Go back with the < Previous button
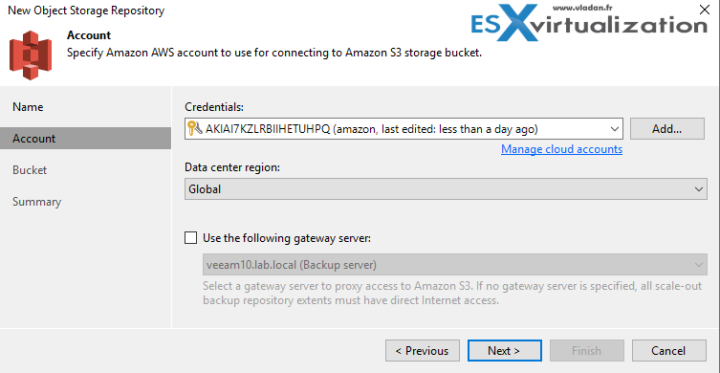Viewport: 720px width, 373px height. point(422,351)
